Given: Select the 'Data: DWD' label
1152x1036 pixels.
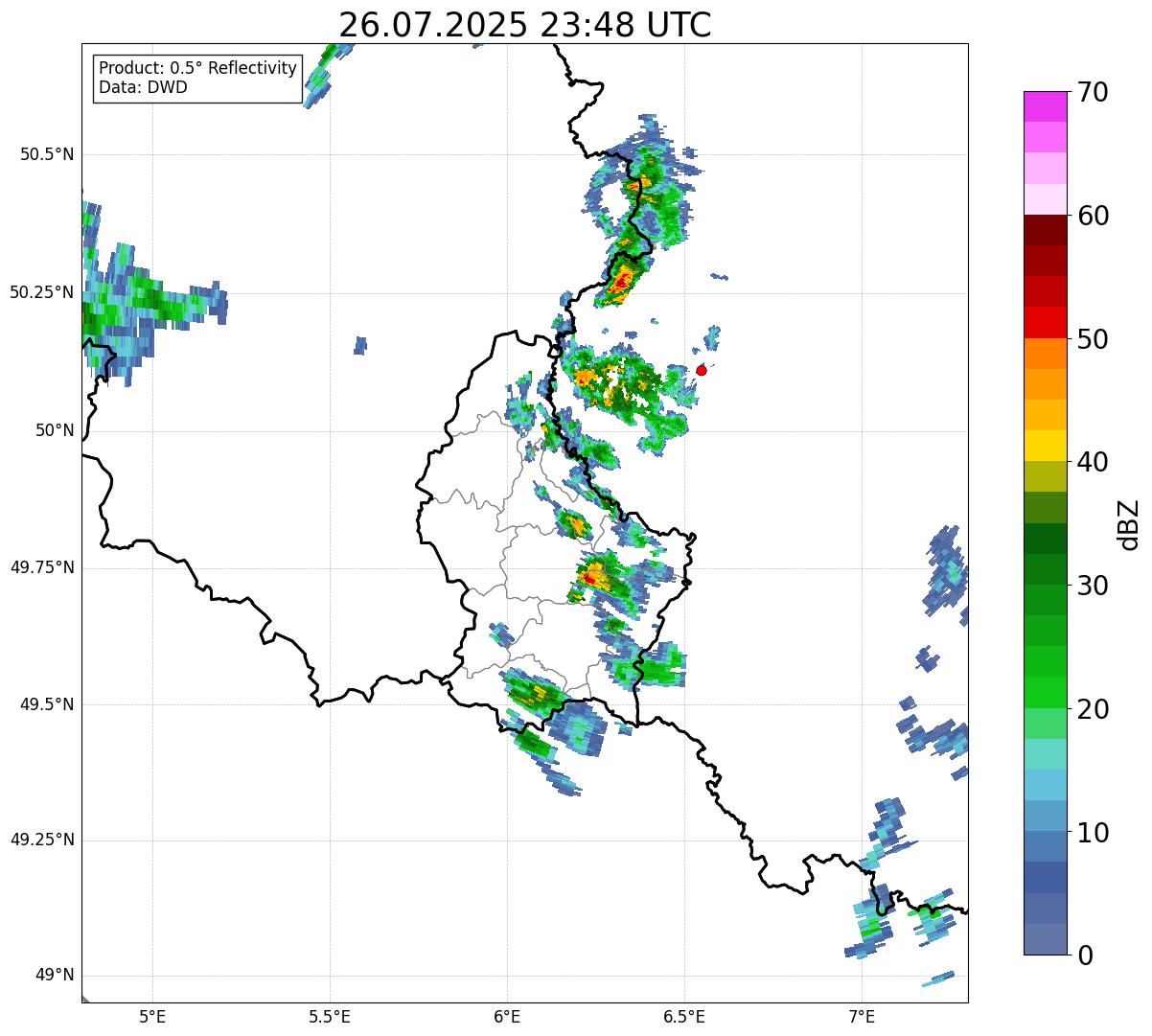Looking at the screenshot, I should coord(143,87).
